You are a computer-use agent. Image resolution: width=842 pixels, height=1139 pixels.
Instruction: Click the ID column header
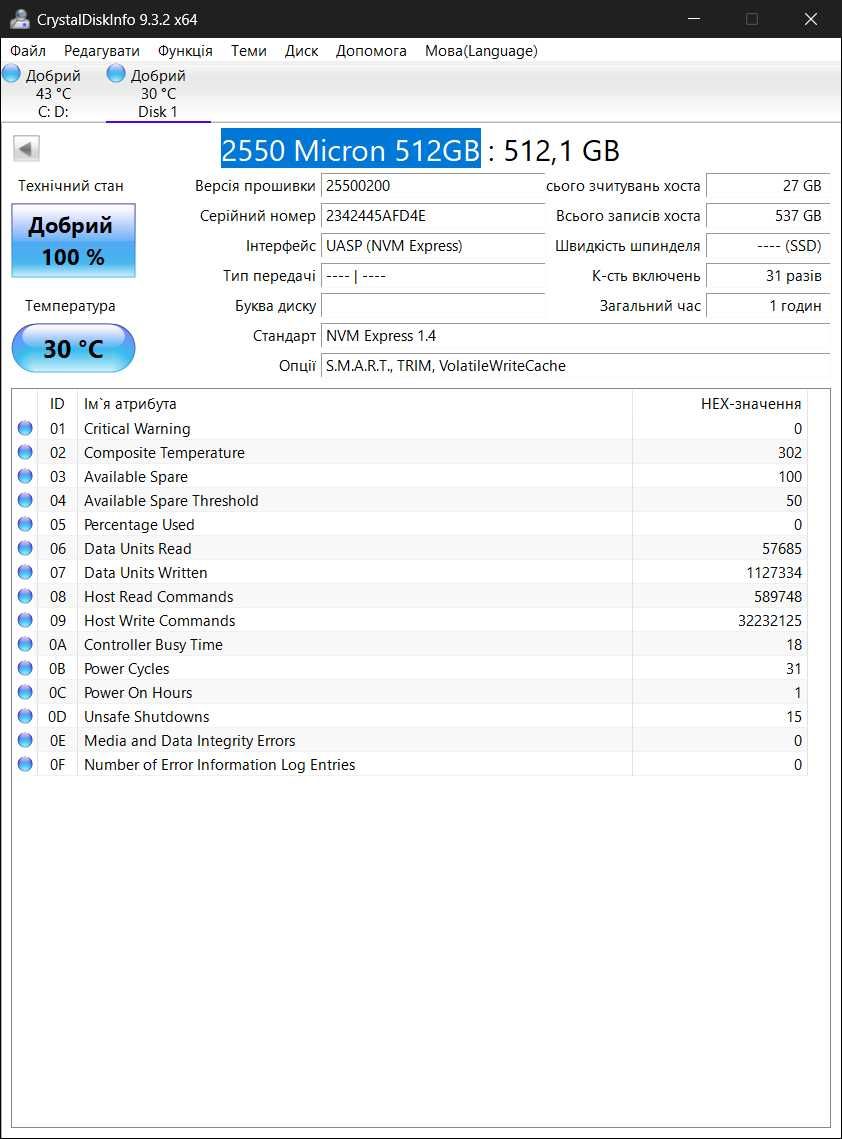[57, 404]
